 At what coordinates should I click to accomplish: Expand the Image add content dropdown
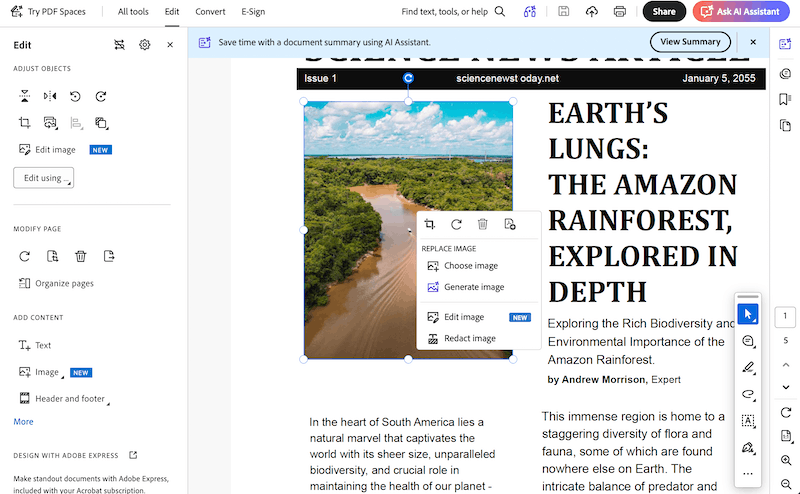click(x=41, y=372)
